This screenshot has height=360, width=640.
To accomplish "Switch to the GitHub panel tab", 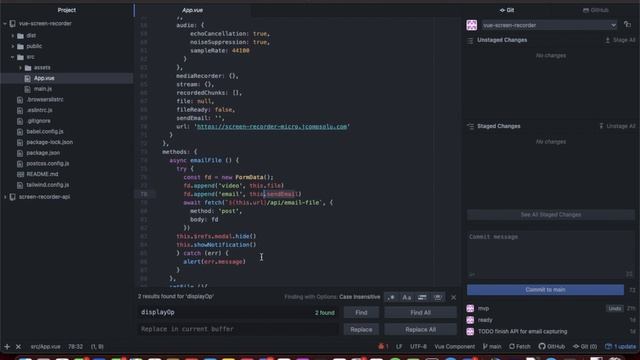I will pyautogui.click(x=596, y=10).
